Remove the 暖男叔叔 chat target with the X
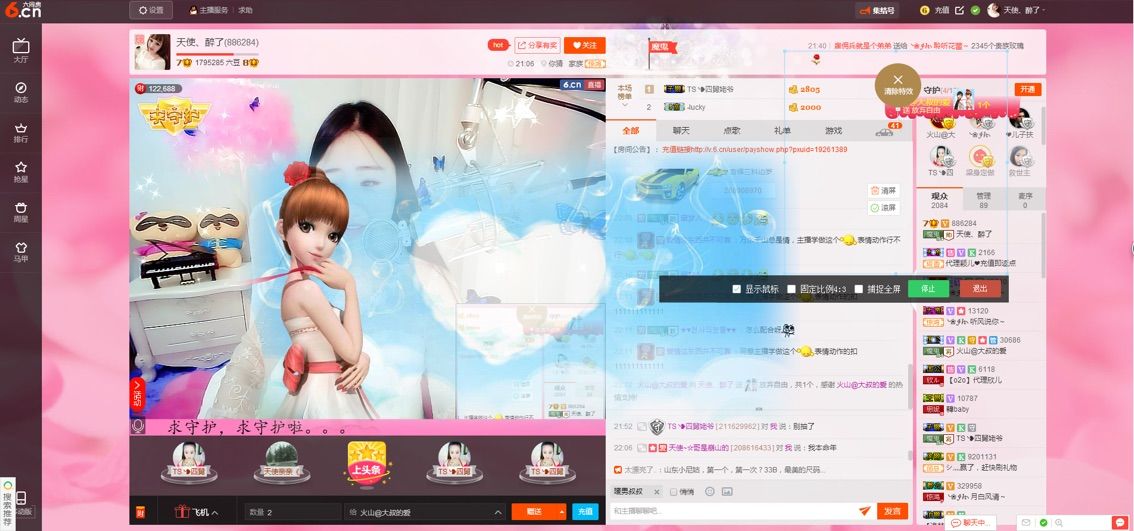The image size is (1134, 531). tap(656, 492)
